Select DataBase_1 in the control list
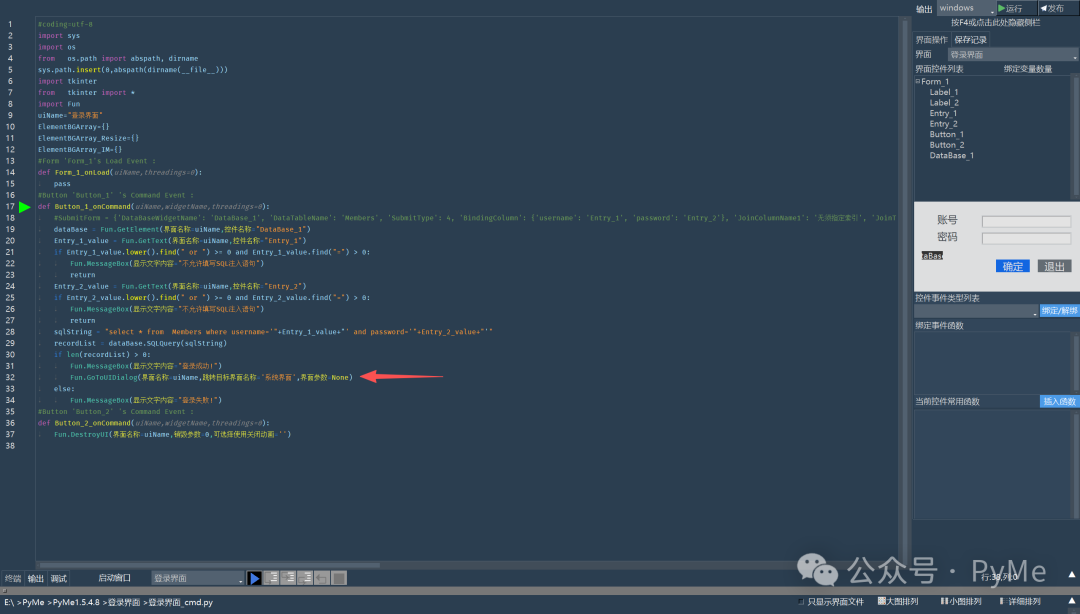Viewport: 1080px width, 614px height. 950,156
